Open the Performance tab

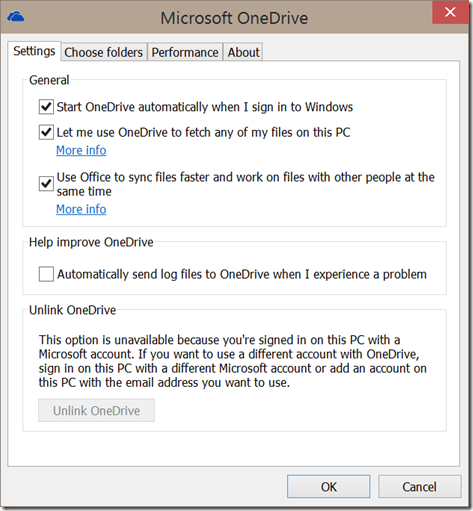point(185,52)
